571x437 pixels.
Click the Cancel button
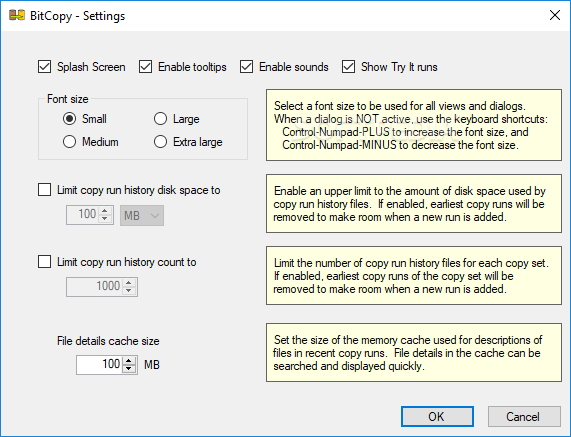point(524,416)
